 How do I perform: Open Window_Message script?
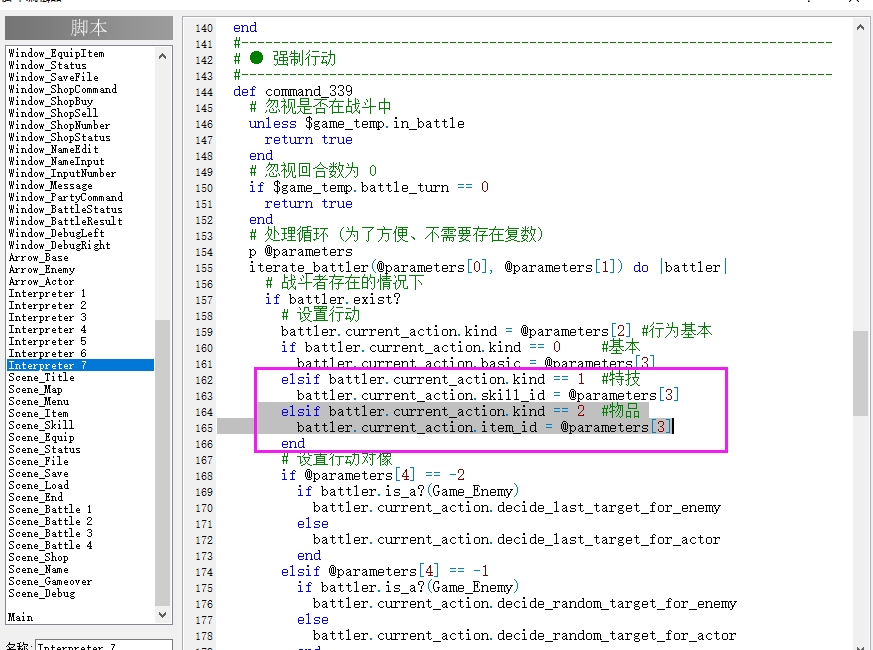[x=50, y=185]
